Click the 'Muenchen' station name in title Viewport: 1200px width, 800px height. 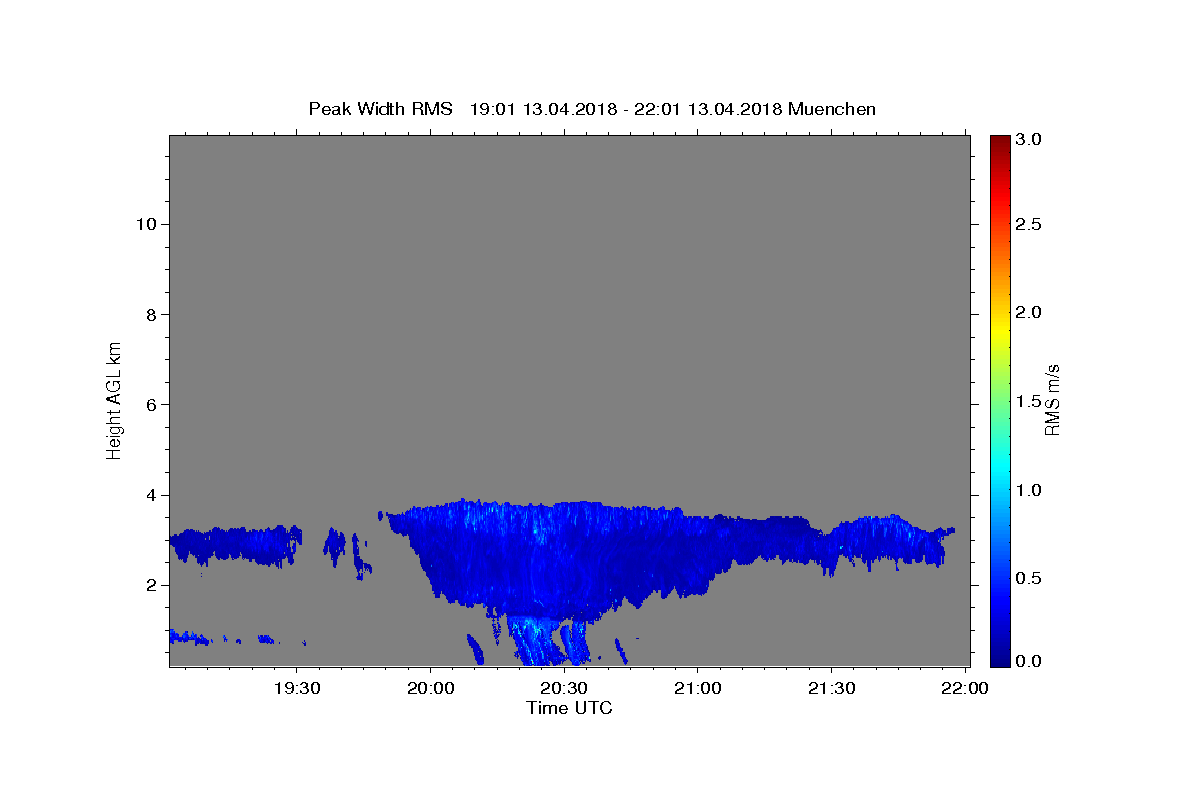pos(832,109)
